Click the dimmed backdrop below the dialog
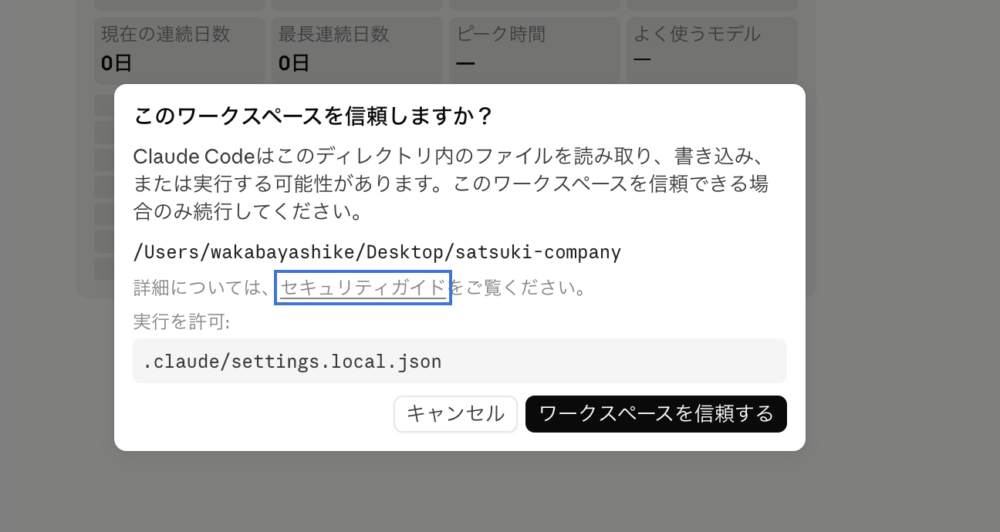The width and height of the screenshot is (1000, 532). tap(460, 495)
